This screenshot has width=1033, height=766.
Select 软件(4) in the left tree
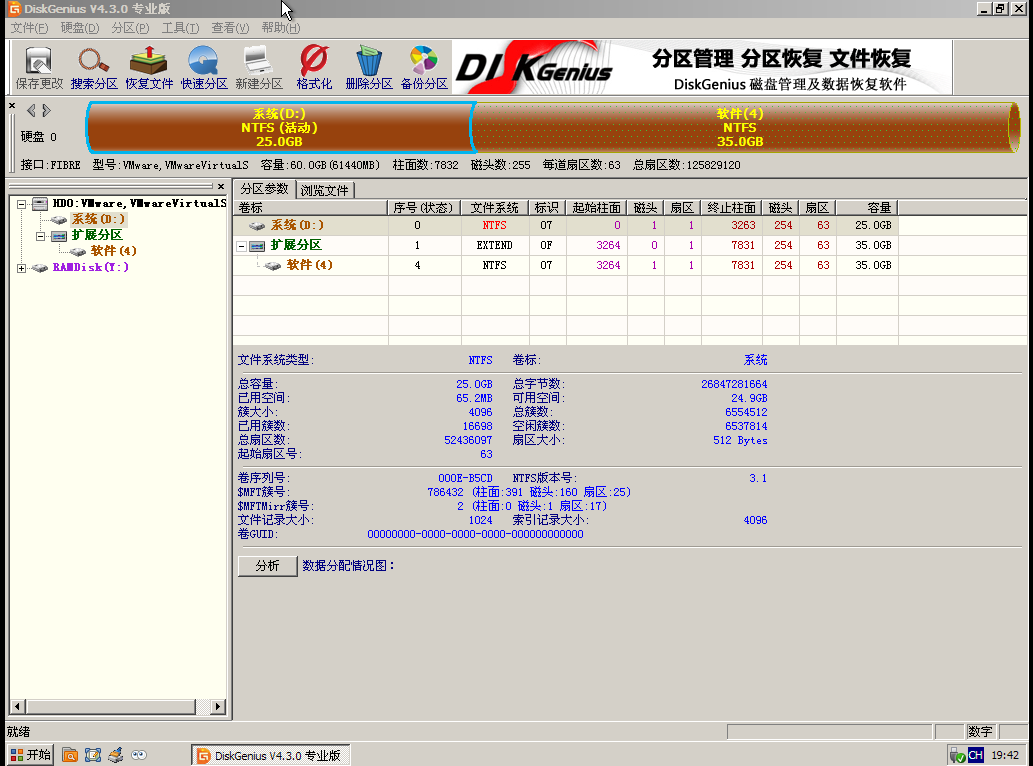tap(113, 251)
